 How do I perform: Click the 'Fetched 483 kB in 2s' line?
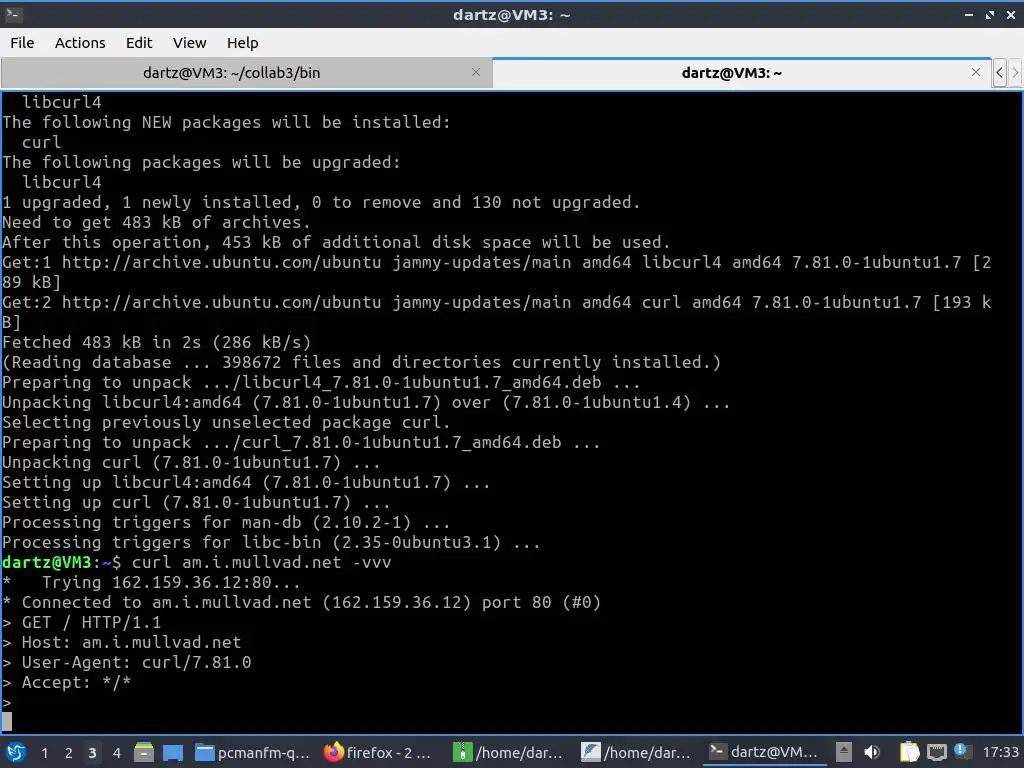pyautogui.click(x=157, y=342)
